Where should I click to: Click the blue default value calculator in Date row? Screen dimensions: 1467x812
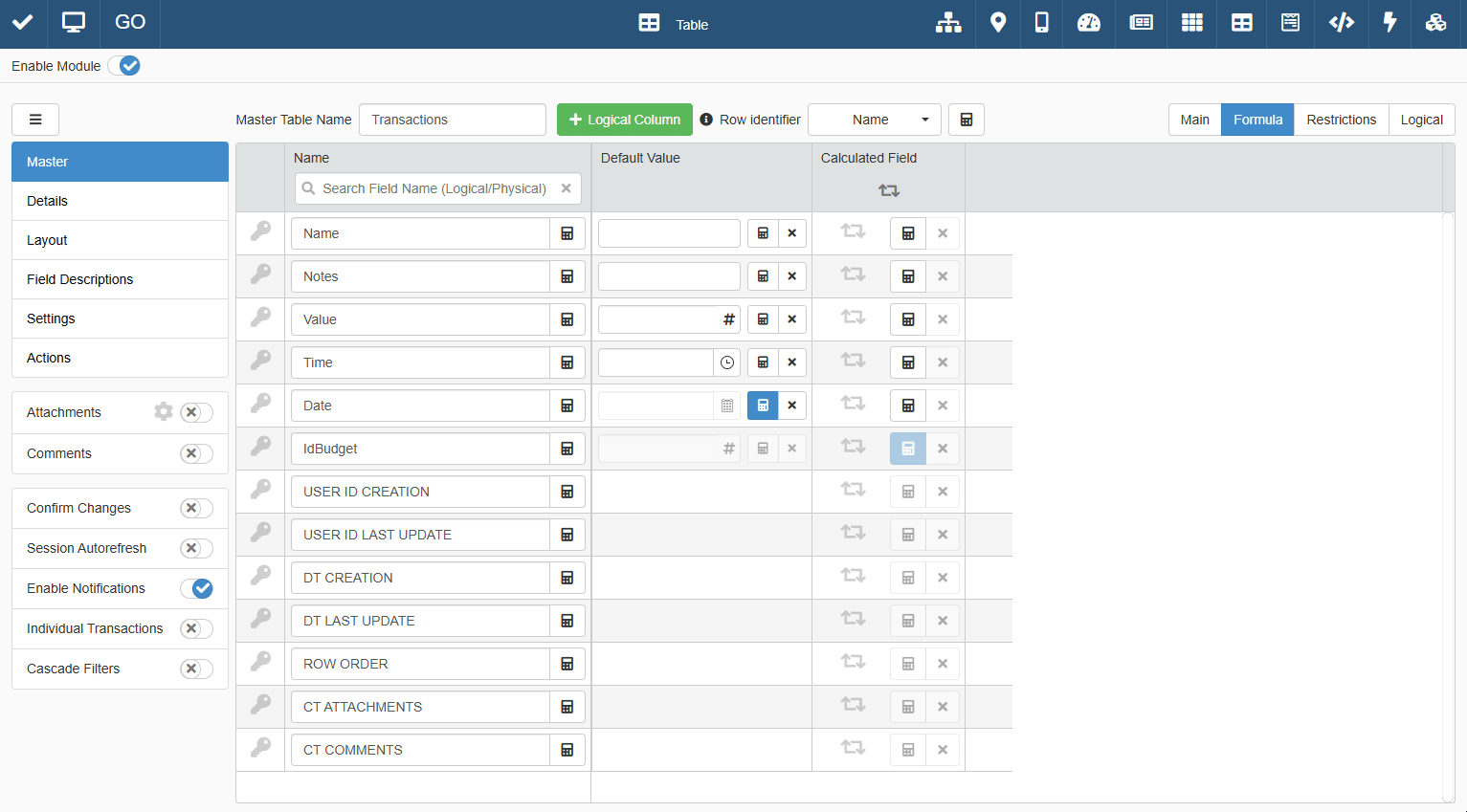point(763,406)
